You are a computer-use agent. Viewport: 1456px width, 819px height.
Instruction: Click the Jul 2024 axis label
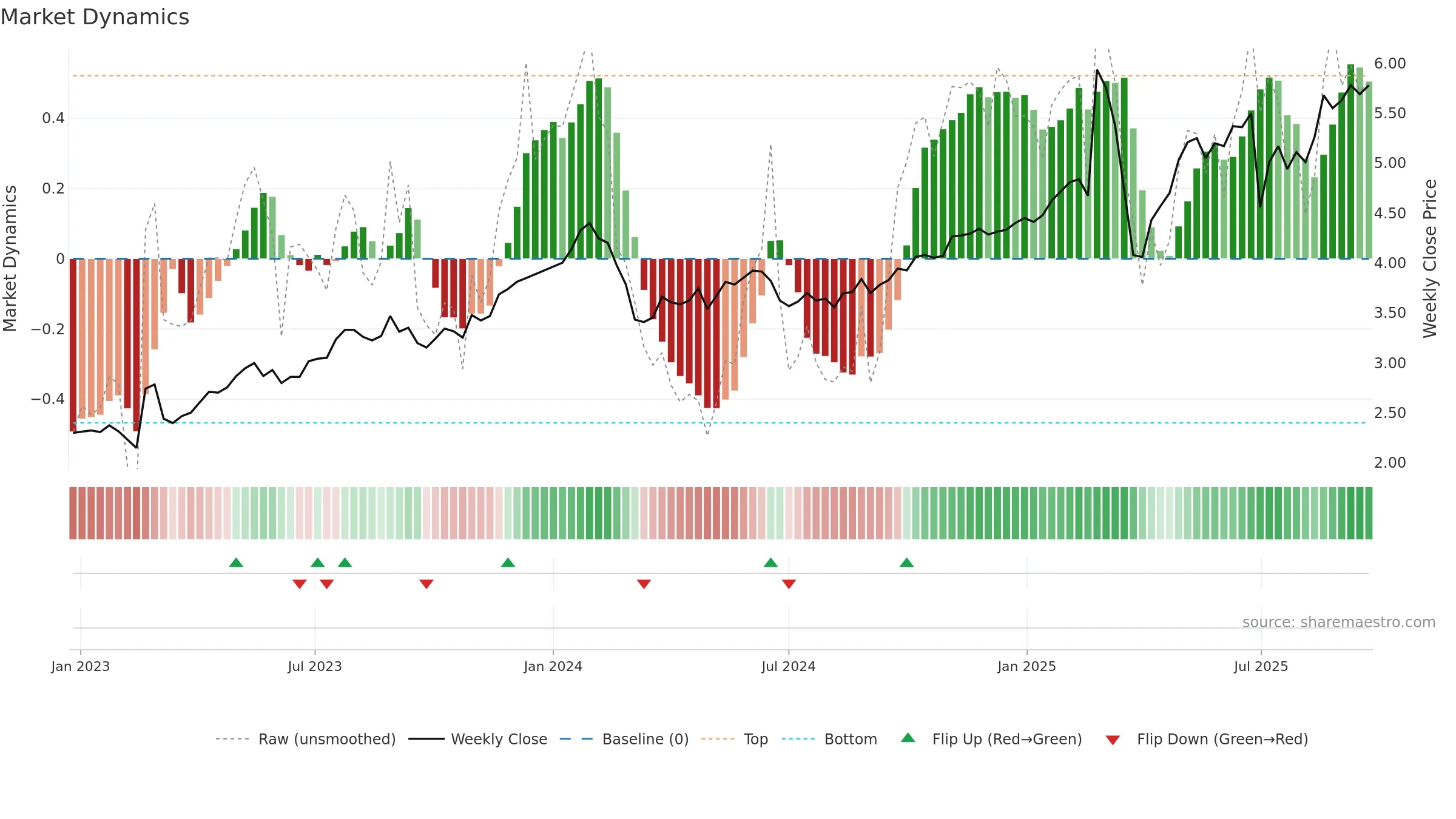[789, 666]
